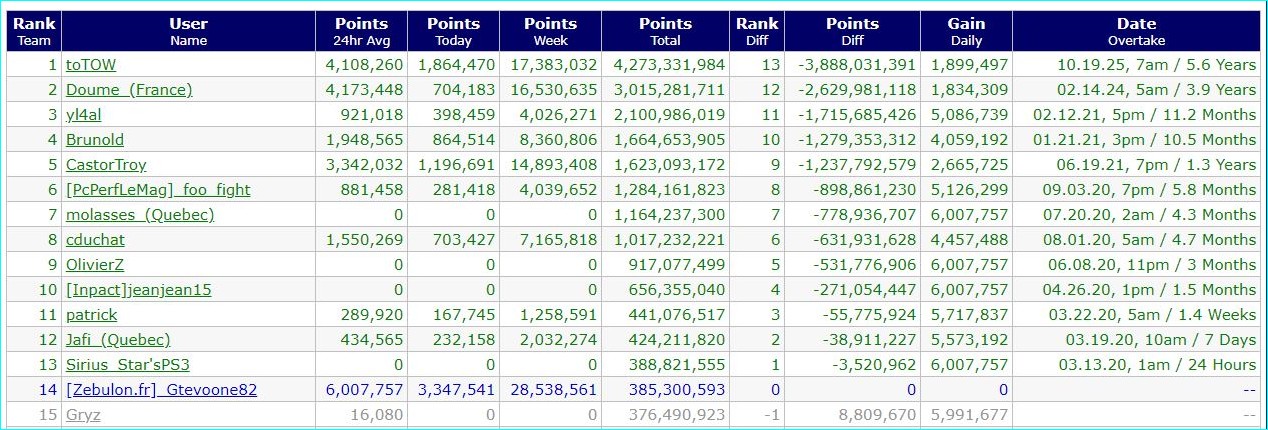Click Jafi_(Quebec) user link
Image resolution: width=1268 pixels, height=430 pixels.
118,340
